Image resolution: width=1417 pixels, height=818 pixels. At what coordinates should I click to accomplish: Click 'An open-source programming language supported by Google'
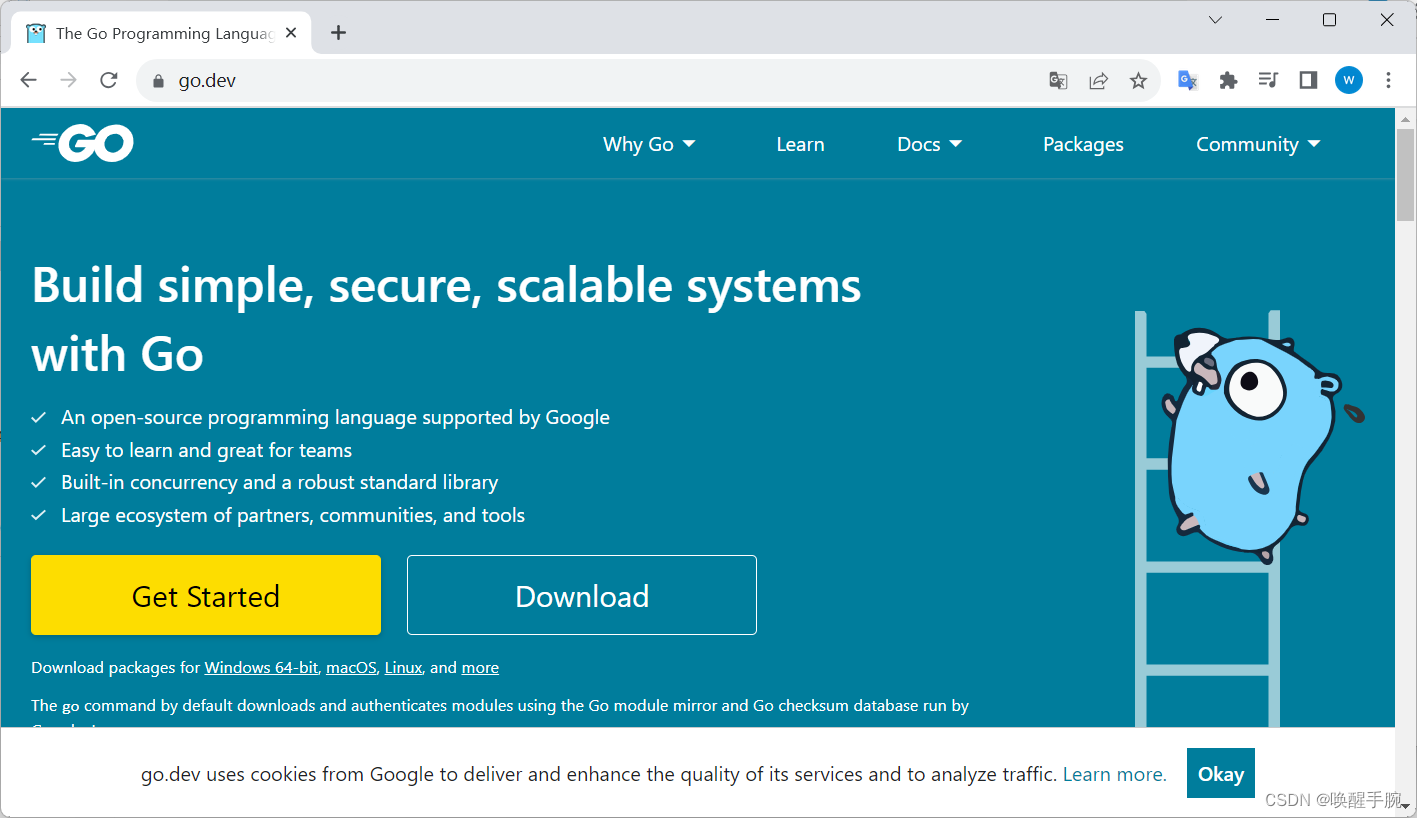tap(335, 417)
